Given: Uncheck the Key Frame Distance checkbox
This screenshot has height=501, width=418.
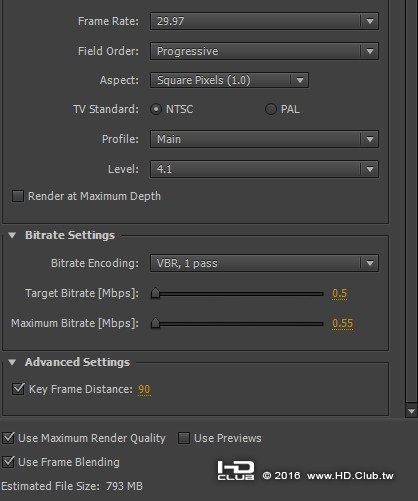Looking at the screenshot, I should tap(18, 389).
